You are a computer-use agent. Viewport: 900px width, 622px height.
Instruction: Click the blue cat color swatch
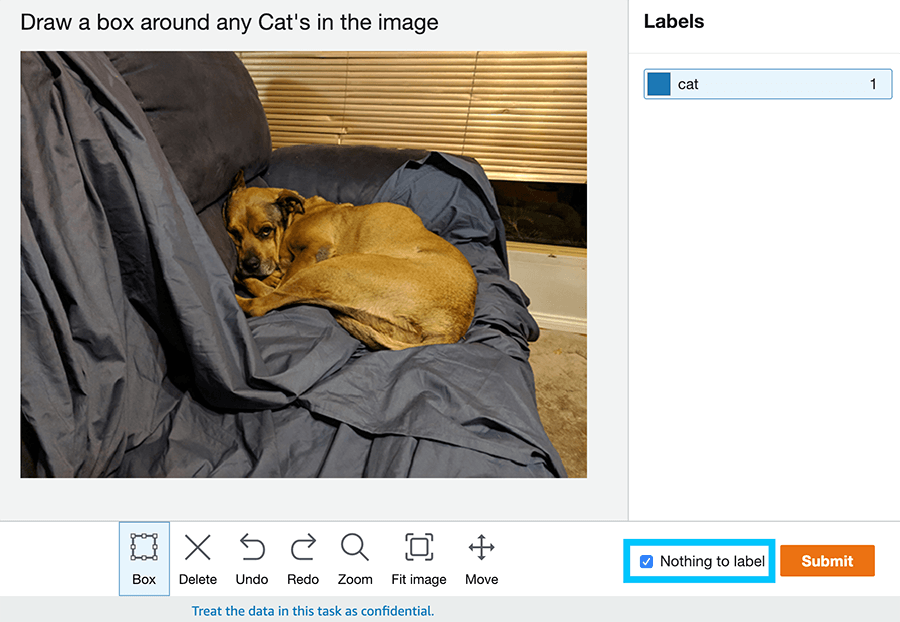click(659, 84)
